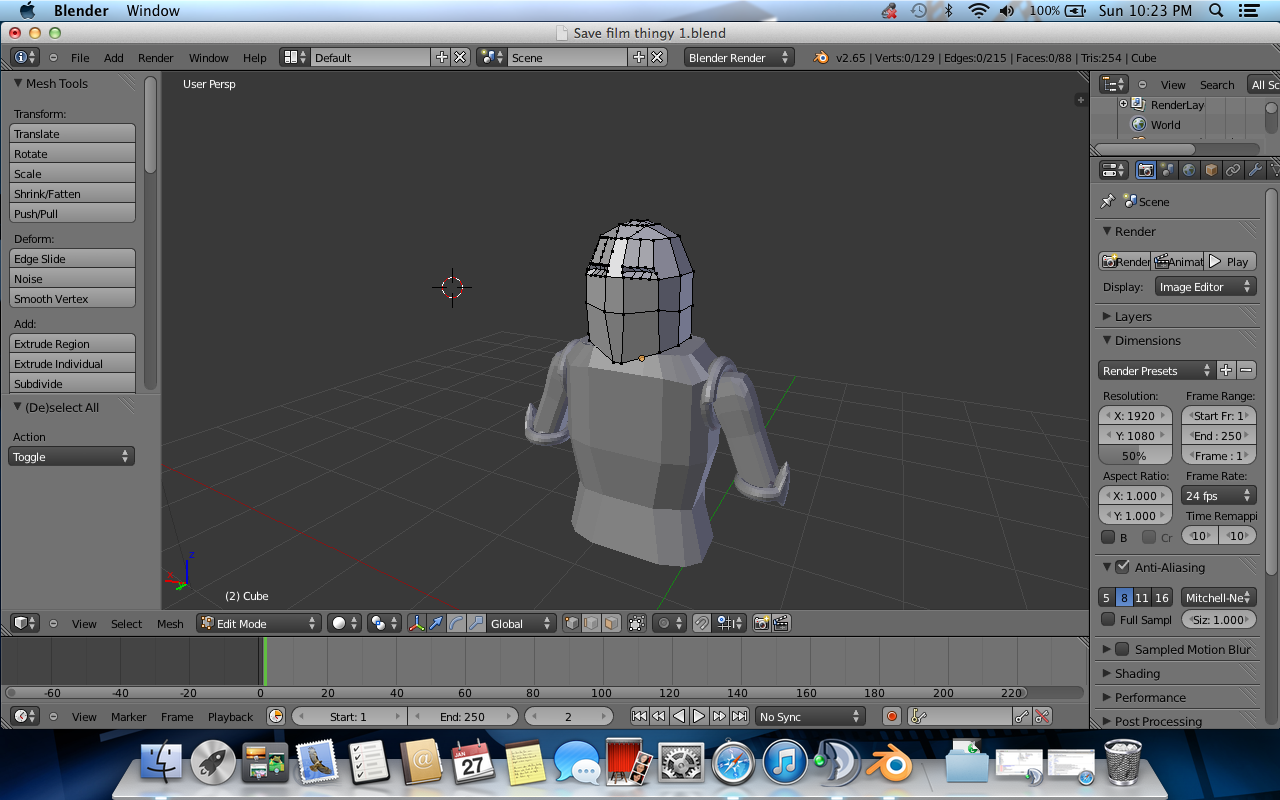Screen dimensions: 1280x800
Task: Click the Subdivide button in Mesh Tools
Action: pyautogui.click(x=71, y=383)
